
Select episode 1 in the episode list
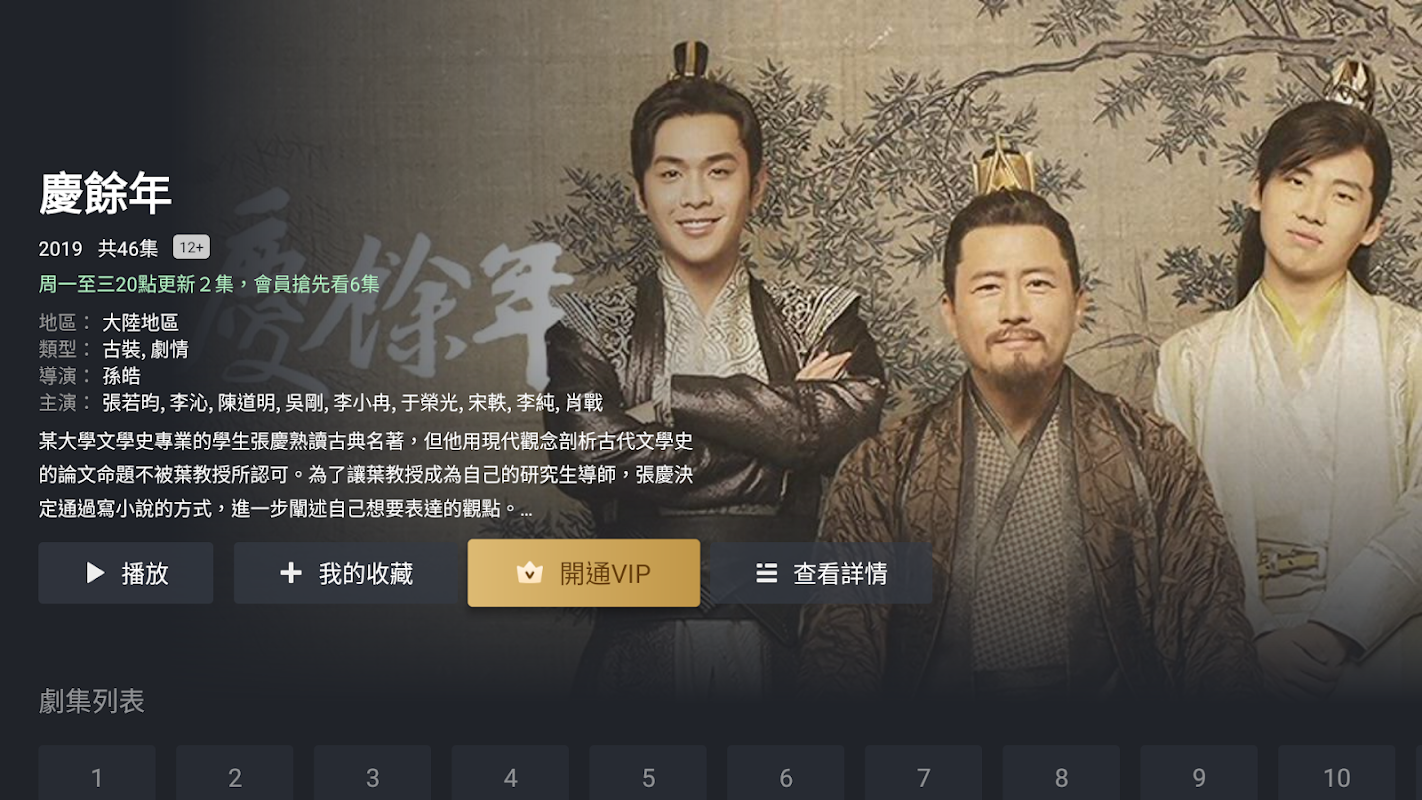point(97,773)
